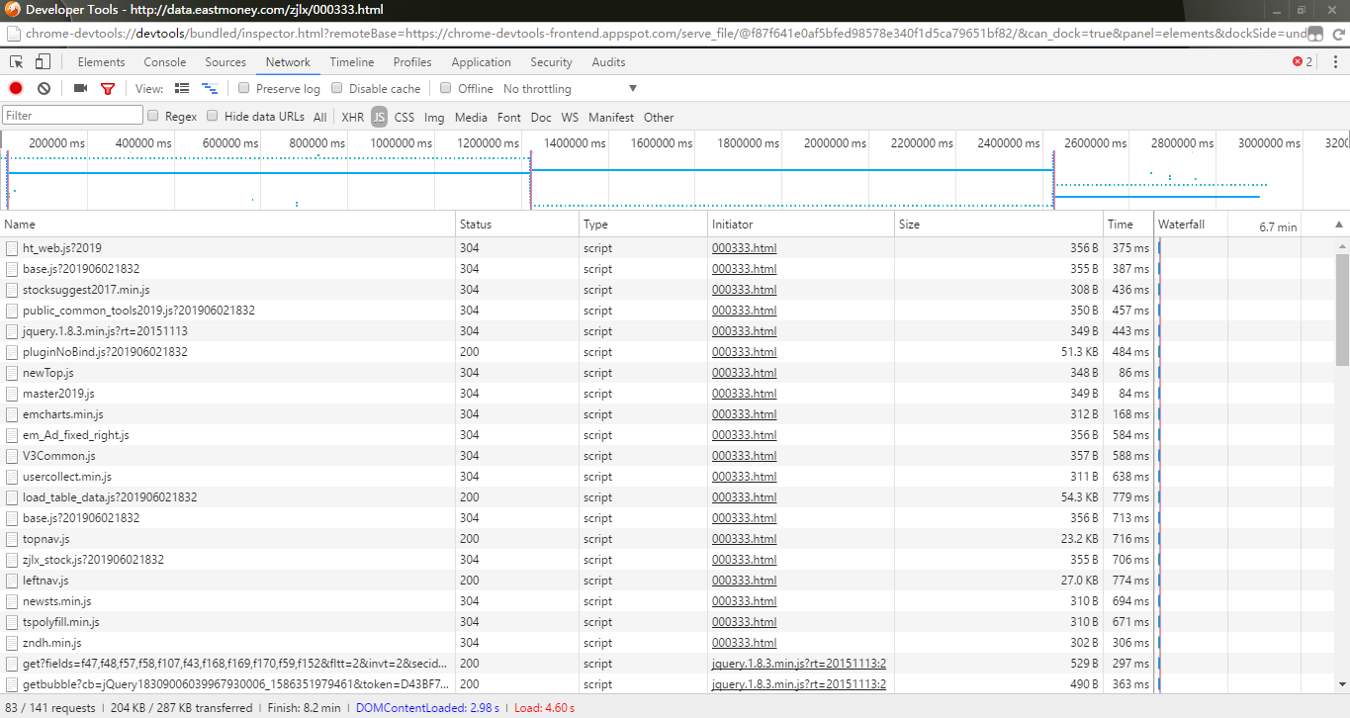Viewport: 1350px width, 718px height.
Task: Open 000333.html initiator for newTop.js
Action: [x=744, y=373]
